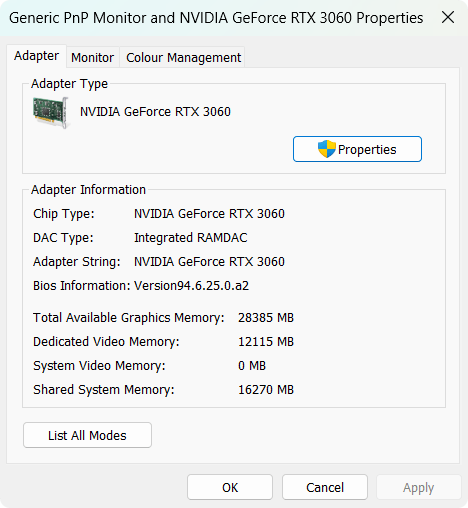
Task: Click the NVIDIA GeForce RTX 3060 adapter name
Action: point(155,112)
